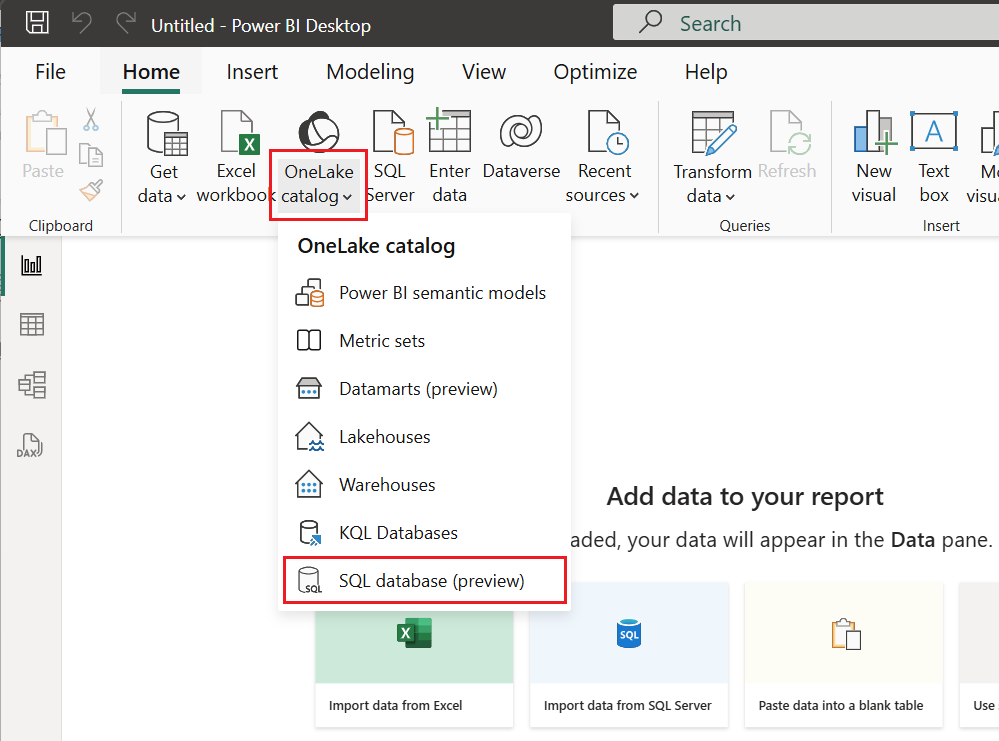This screenshot has width=999, height=741.
Task: Open the Insert ribbon tab
Action: click(252, 71)
